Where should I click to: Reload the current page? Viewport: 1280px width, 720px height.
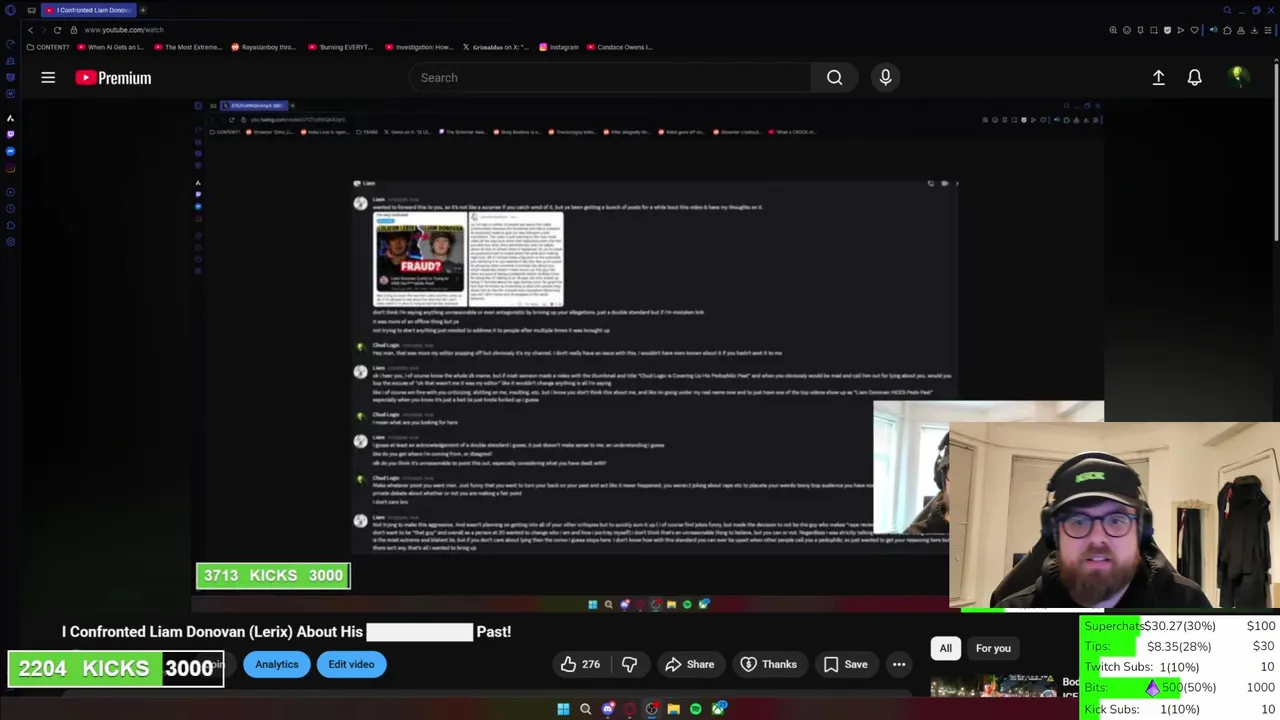point(57,30)
